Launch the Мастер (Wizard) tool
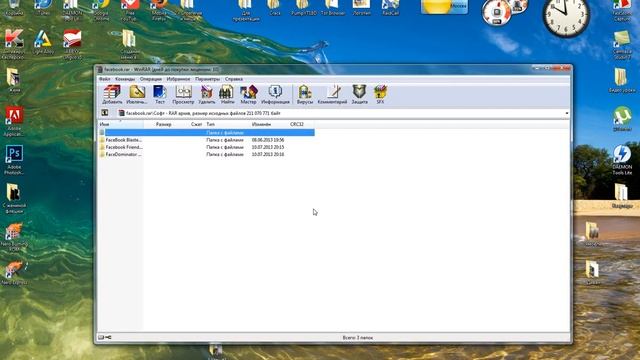 pyautogui.click(x=248, y=95)
